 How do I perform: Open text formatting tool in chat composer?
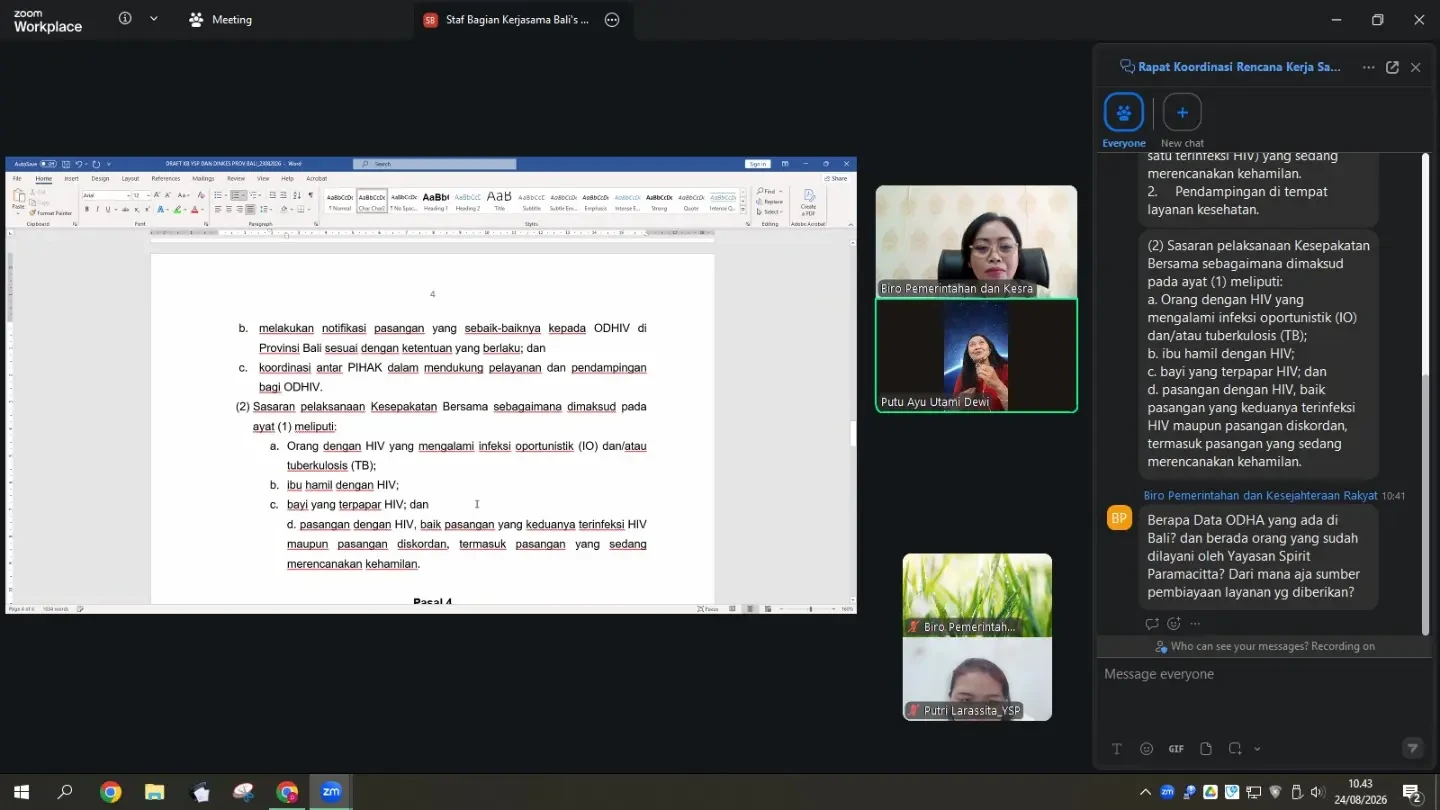[x=1117, y=749]
